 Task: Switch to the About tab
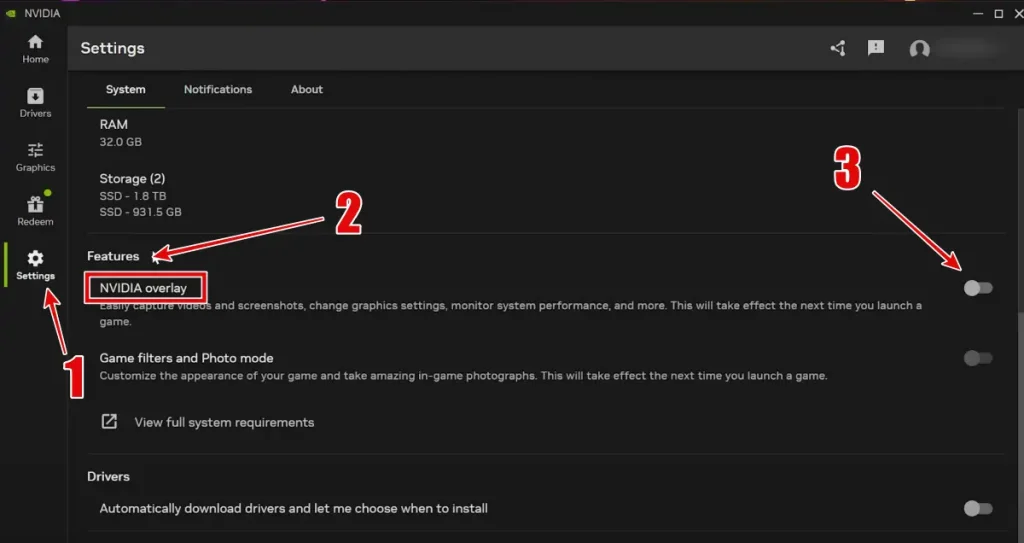coord(306,90)
